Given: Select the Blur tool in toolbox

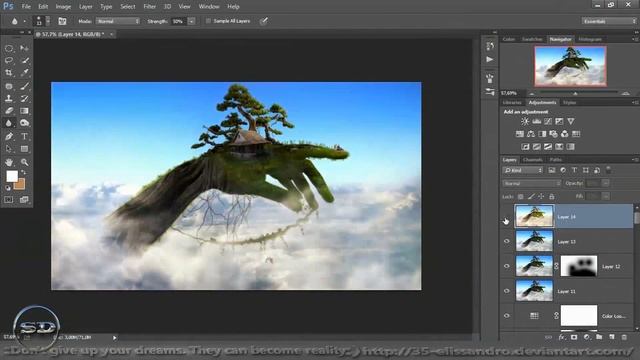Looking at the screenshot, I should click(9, 123).
